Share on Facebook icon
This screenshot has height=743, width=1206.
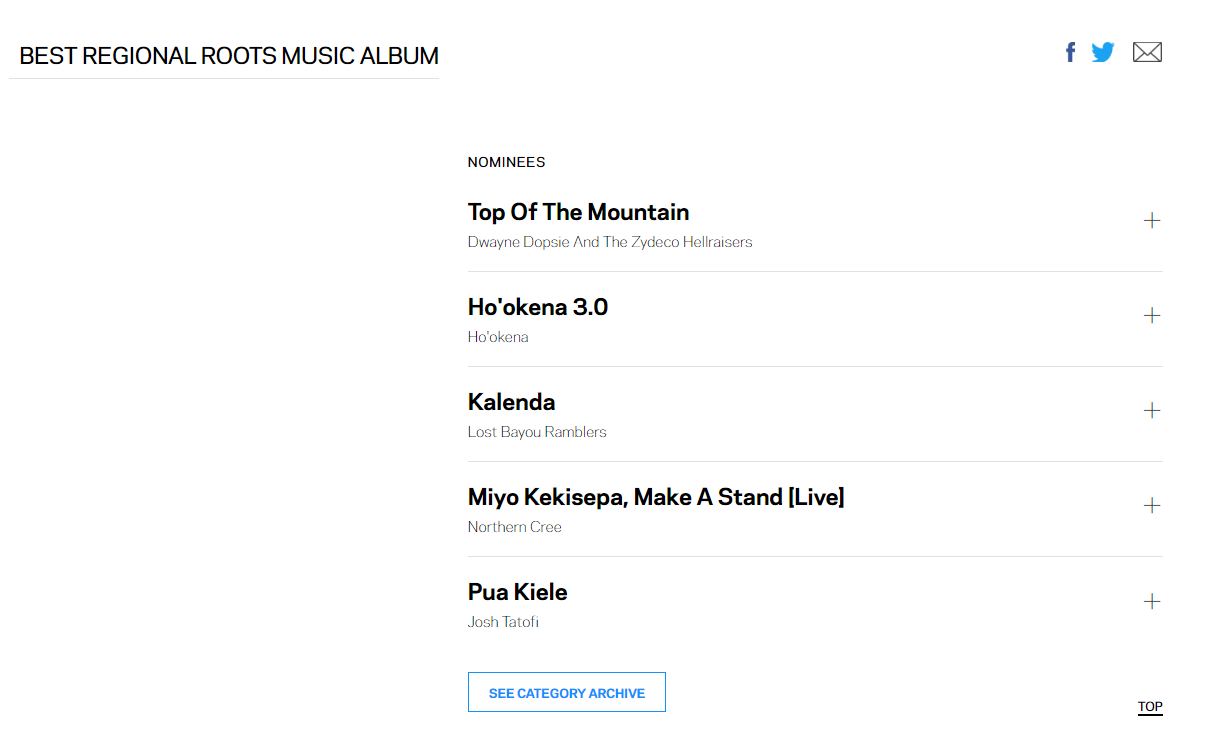pyautogui.click(x=1070, y=52)
